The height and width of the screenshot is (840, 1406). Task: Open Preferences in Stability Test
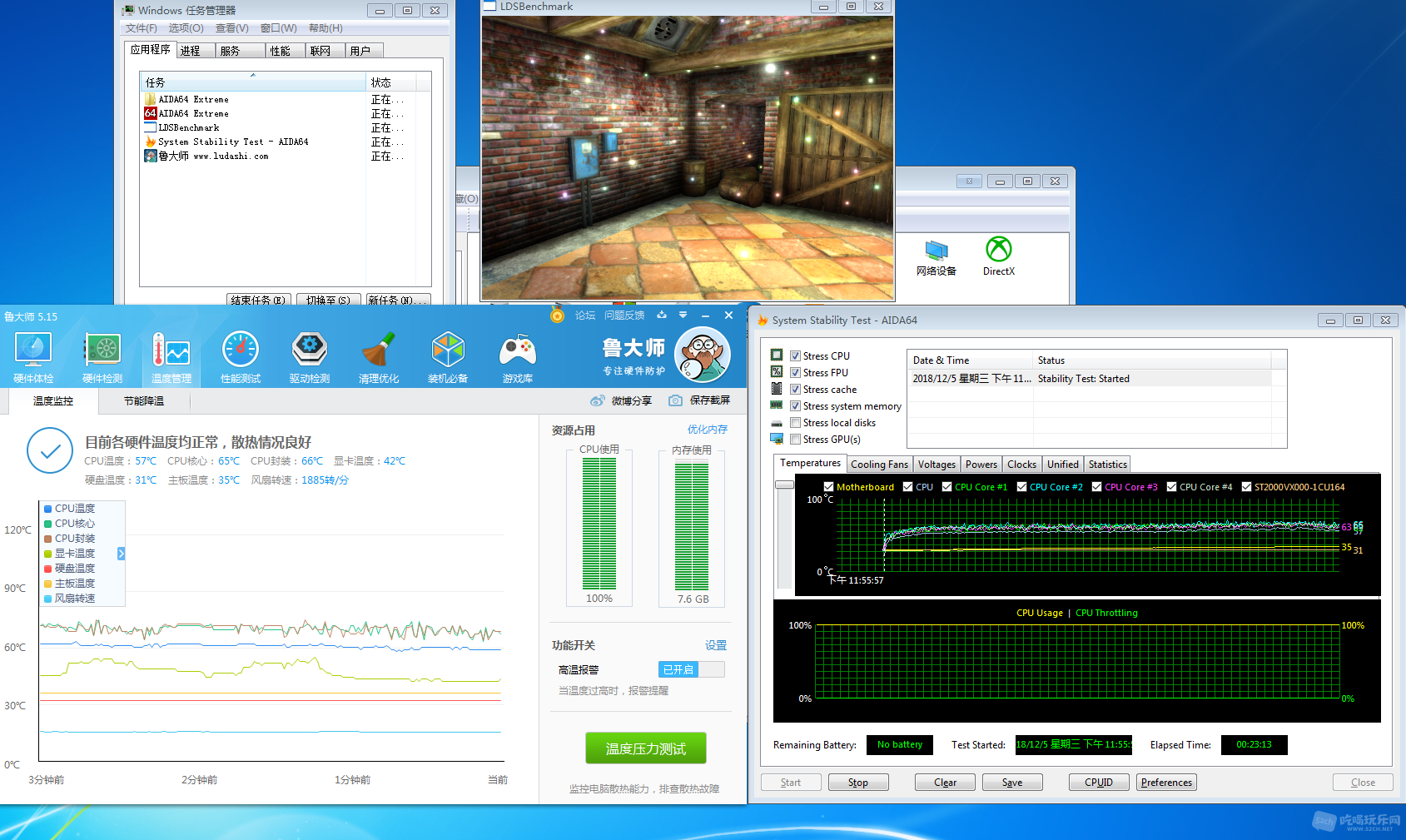1166,783
